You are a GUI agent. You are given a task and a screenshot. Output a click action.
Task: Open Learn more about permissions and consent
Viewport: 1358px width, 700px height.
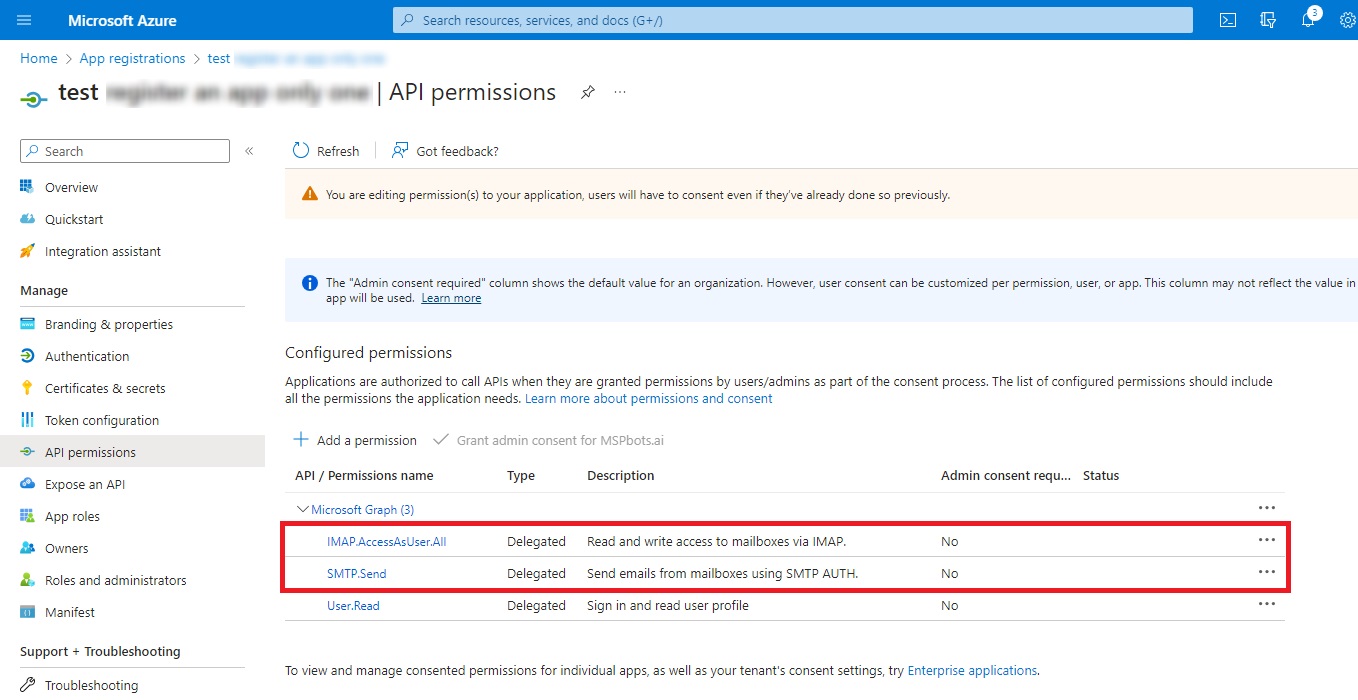pyautogui.click(x=648, y=398)
